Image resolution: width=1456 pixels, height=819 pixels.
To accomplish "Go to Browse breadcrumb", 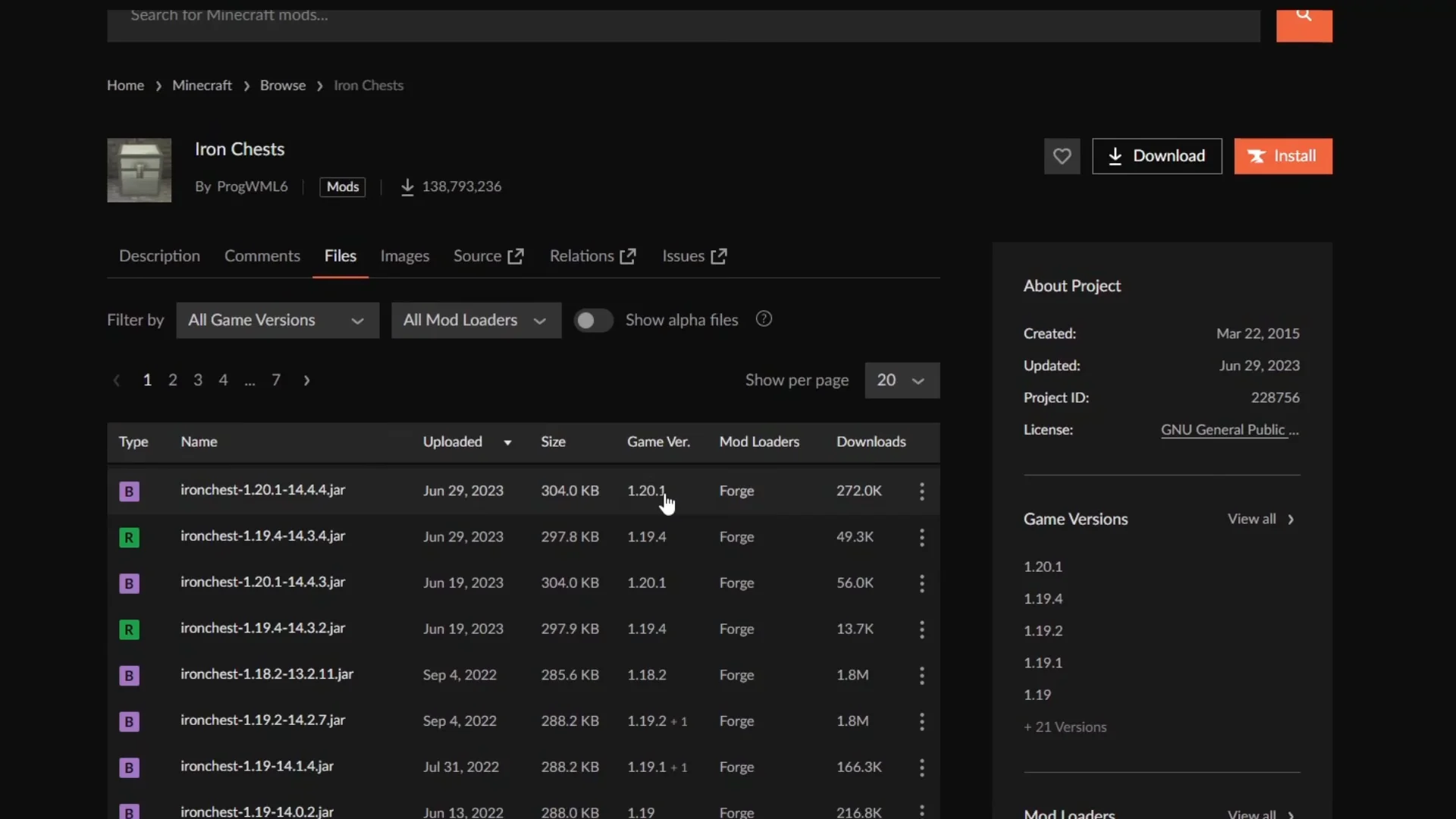I will [283, 85].
